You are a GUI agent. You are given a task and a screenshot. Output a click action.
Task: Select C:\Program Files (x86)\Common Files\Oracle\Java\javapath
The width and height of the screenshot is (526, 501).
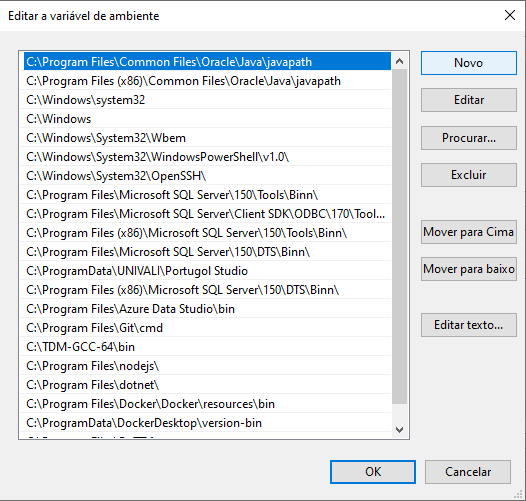pos(205,81)
